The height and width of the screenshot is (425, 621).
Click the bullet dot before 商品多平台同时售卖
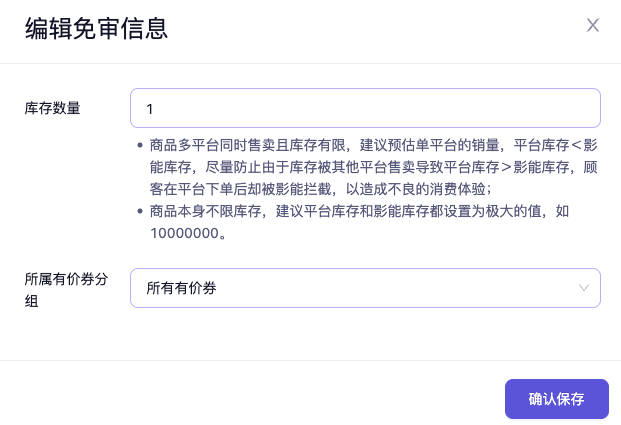click(140, 145)
